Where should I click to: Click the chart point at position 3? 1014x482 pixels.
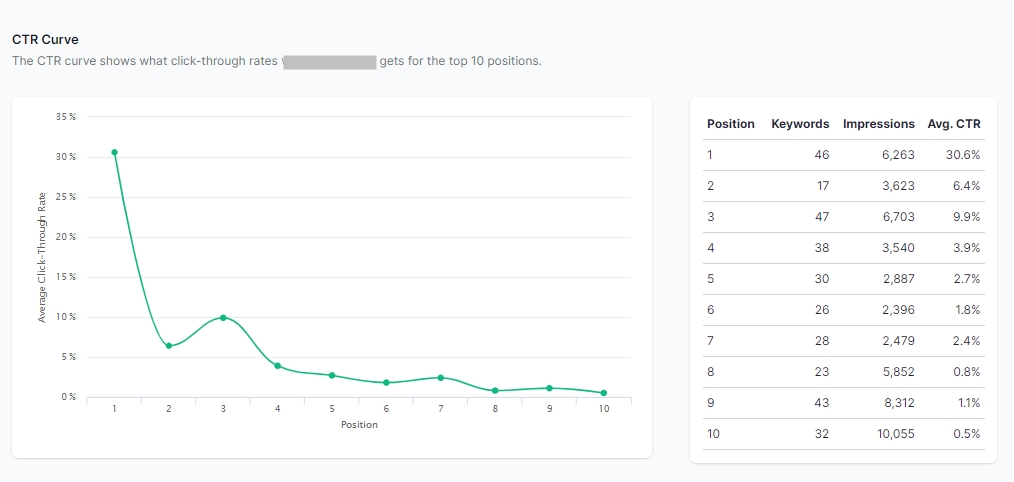[223, 317]
